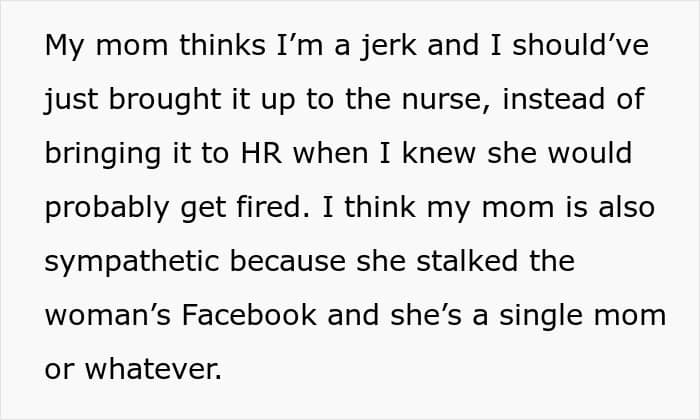Click the word "Facebook" in the paragraph
Screen dimensions: 700x420
[x=249, y=315]
